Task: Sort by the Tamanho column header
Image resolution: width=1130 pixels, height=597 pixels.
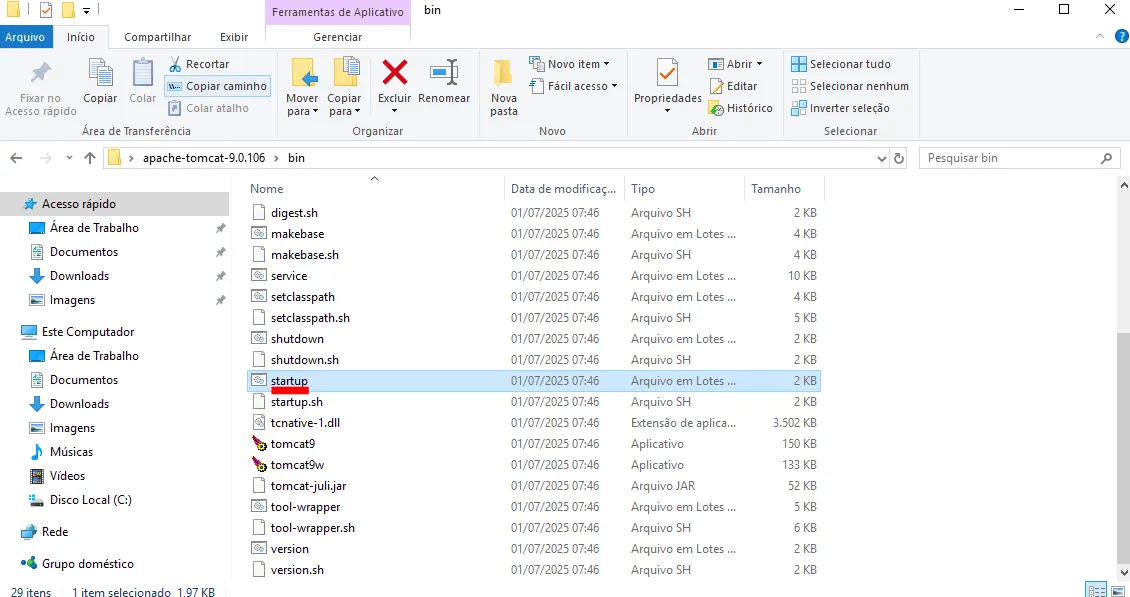Action: [x=776, y=189]
